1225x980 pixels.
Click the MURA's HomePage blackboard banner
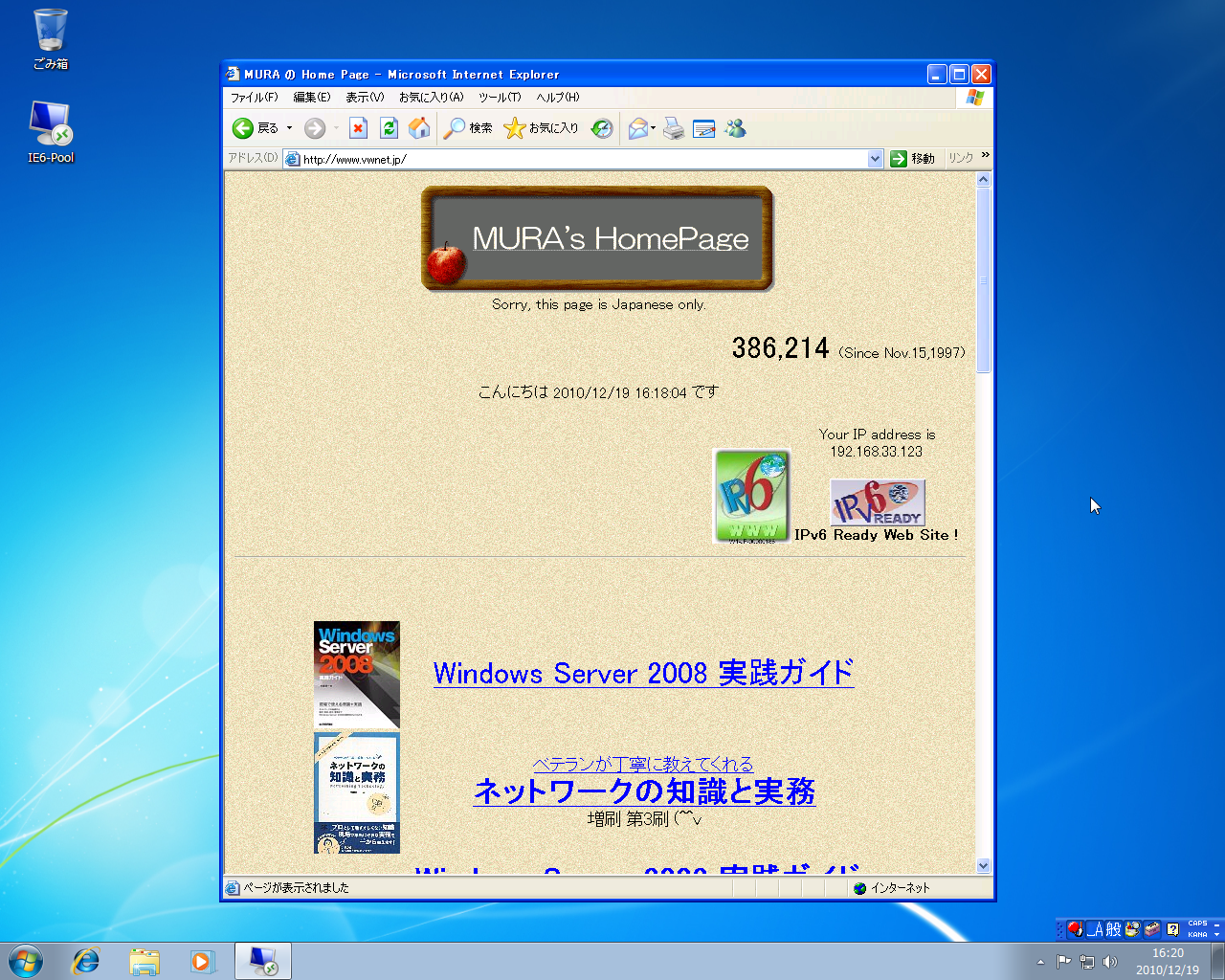click(x=597, y=238)
